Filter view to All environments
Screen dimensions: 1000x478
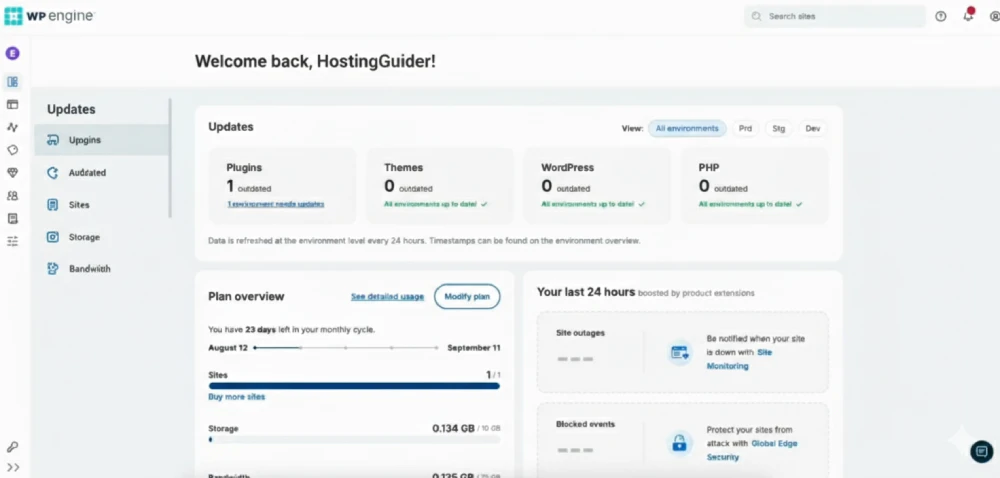pyautogui.click(x=687, y=129)
